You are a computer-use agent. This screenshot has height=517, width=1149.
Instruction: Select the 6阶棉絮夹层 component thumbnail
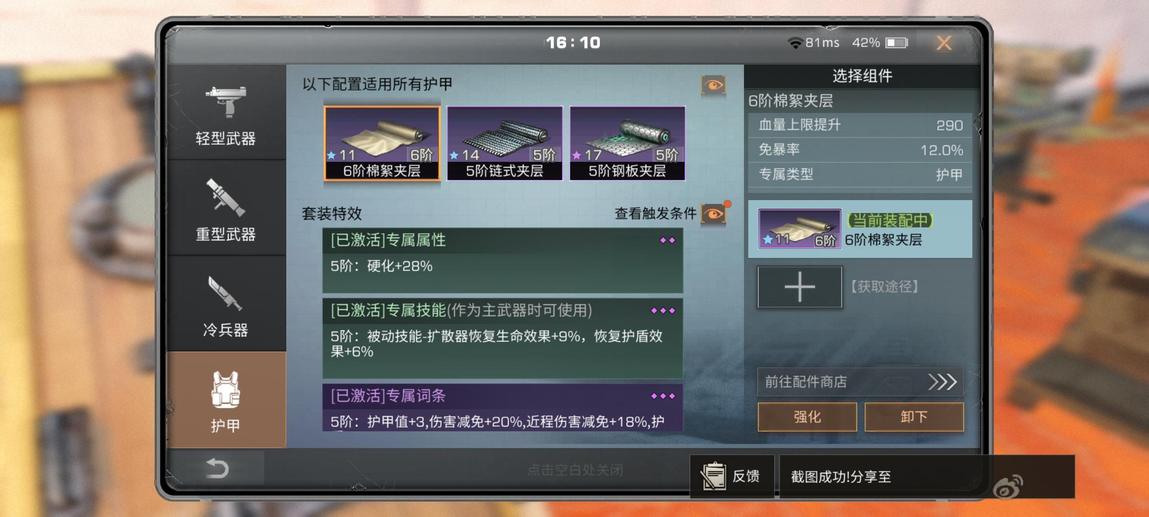(383, 144)
